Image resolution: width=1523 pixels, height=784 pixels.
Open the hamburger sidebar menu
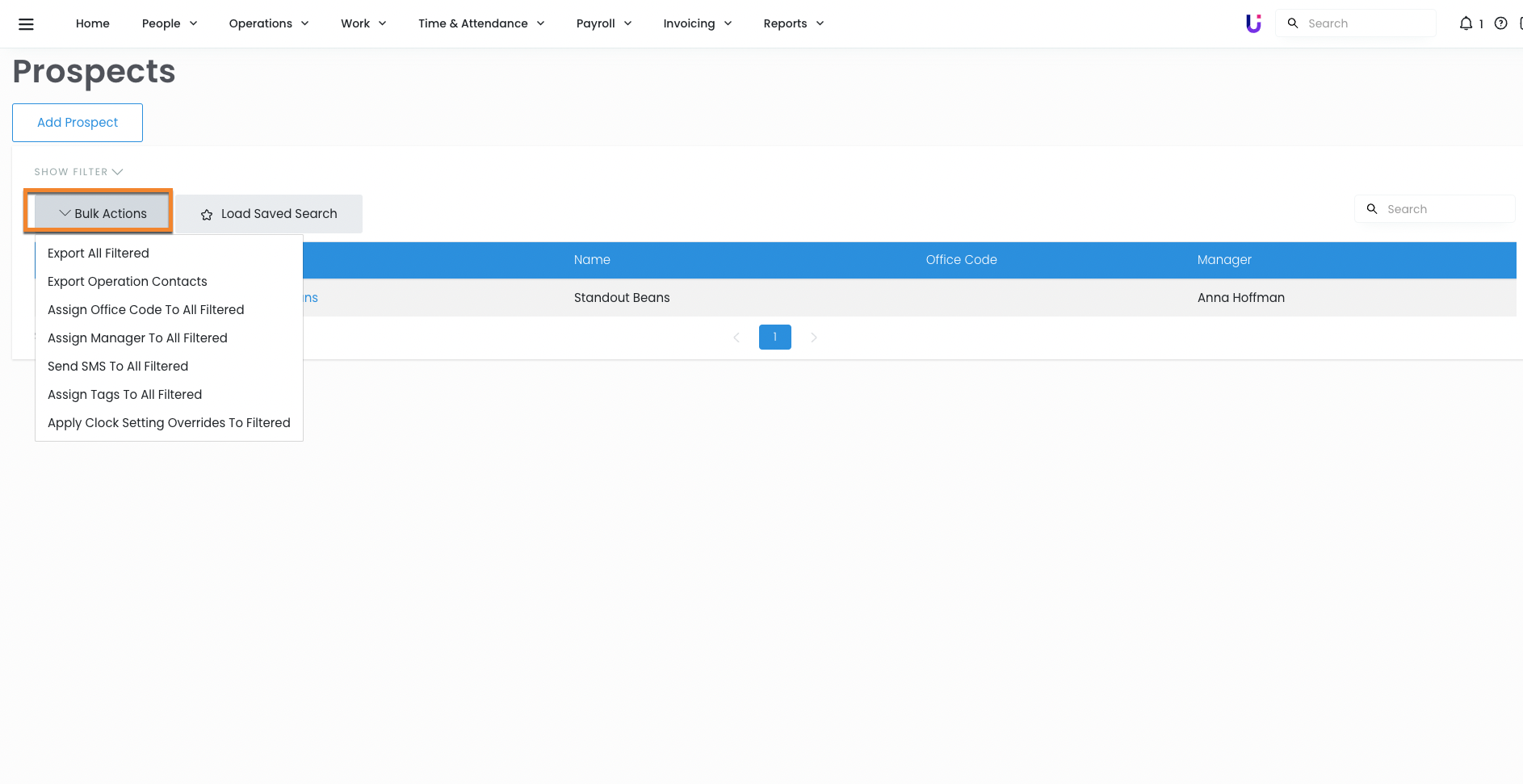point(26,24)
